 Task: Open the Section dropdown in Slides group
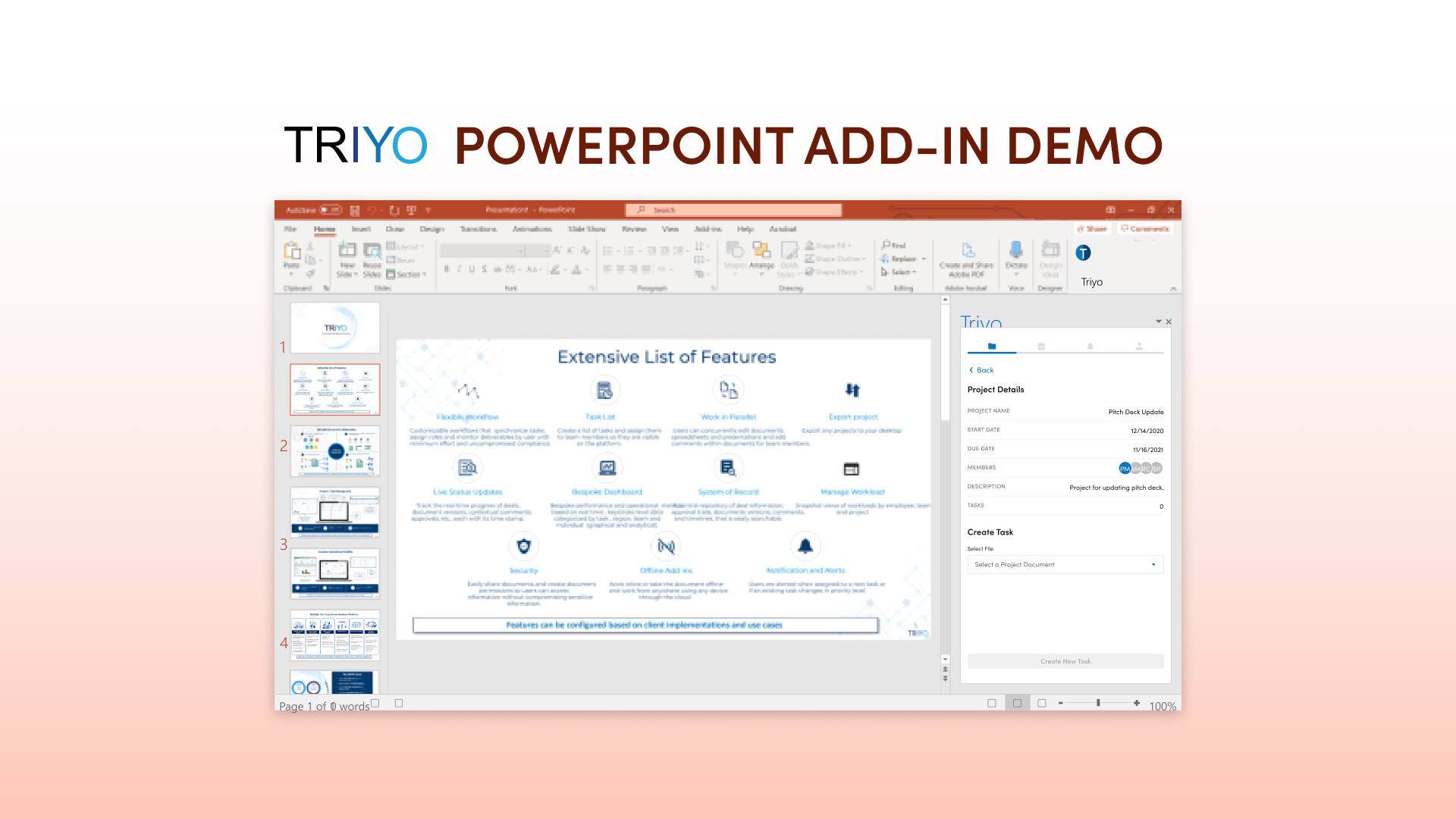406,275
